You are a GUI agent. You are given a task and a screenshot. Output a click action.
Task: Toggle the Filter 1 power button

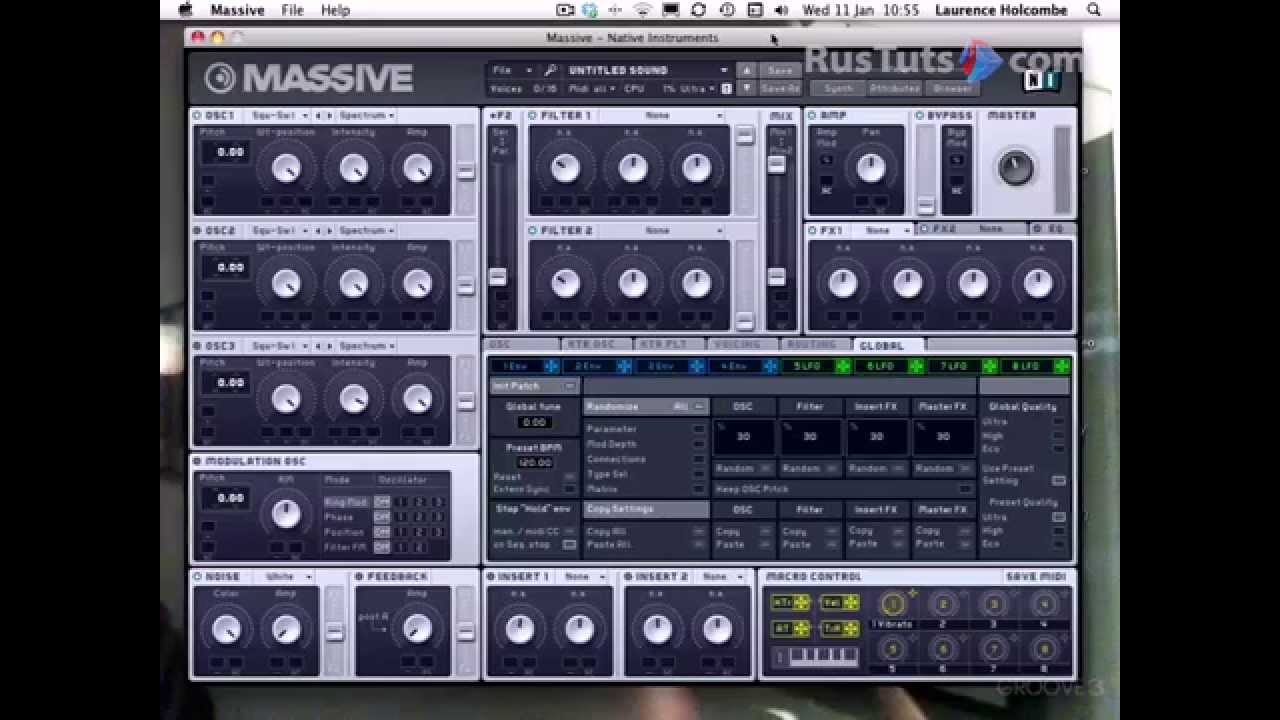pos(533,116)
